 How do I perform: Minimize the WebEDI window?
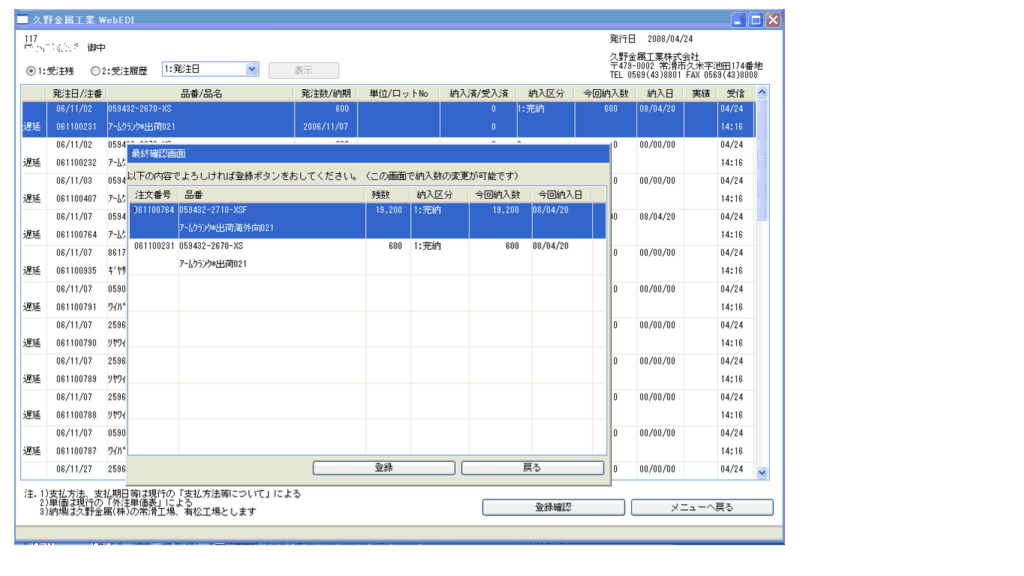pos(738,20)
